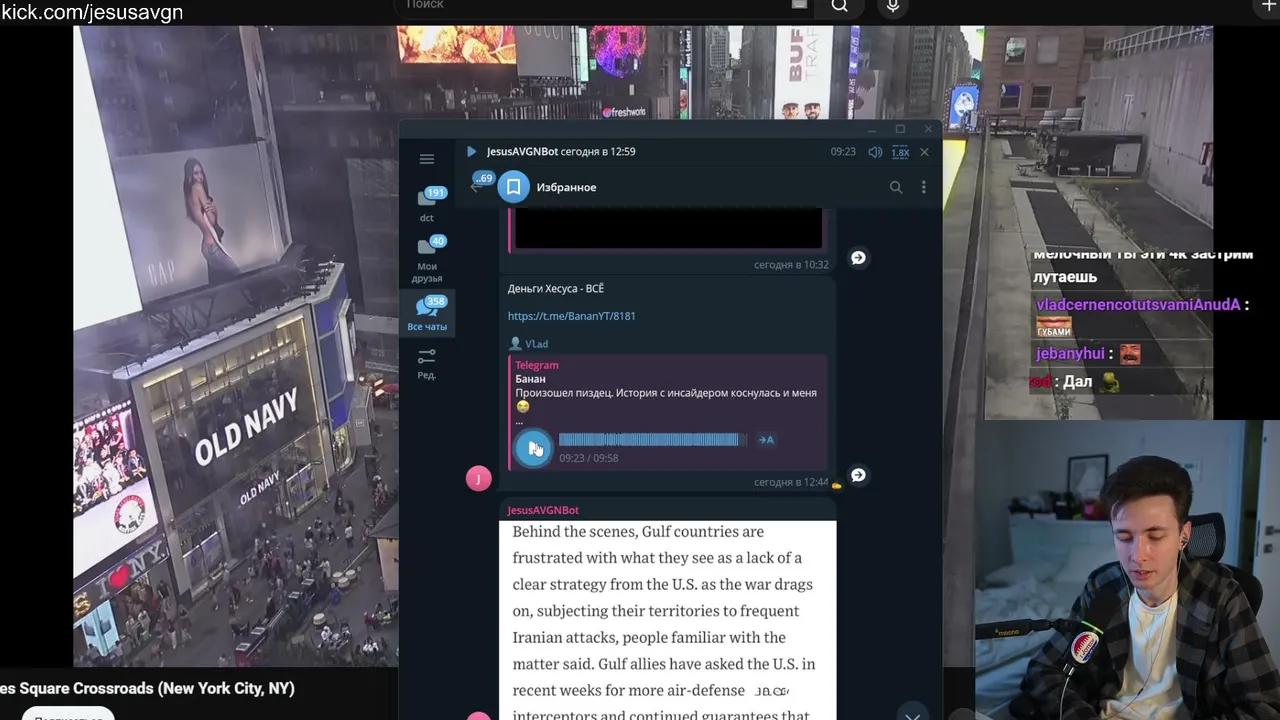Start voice search with the microphone
The width and height of the screenshot is (1280, 720).
point(893,6)
